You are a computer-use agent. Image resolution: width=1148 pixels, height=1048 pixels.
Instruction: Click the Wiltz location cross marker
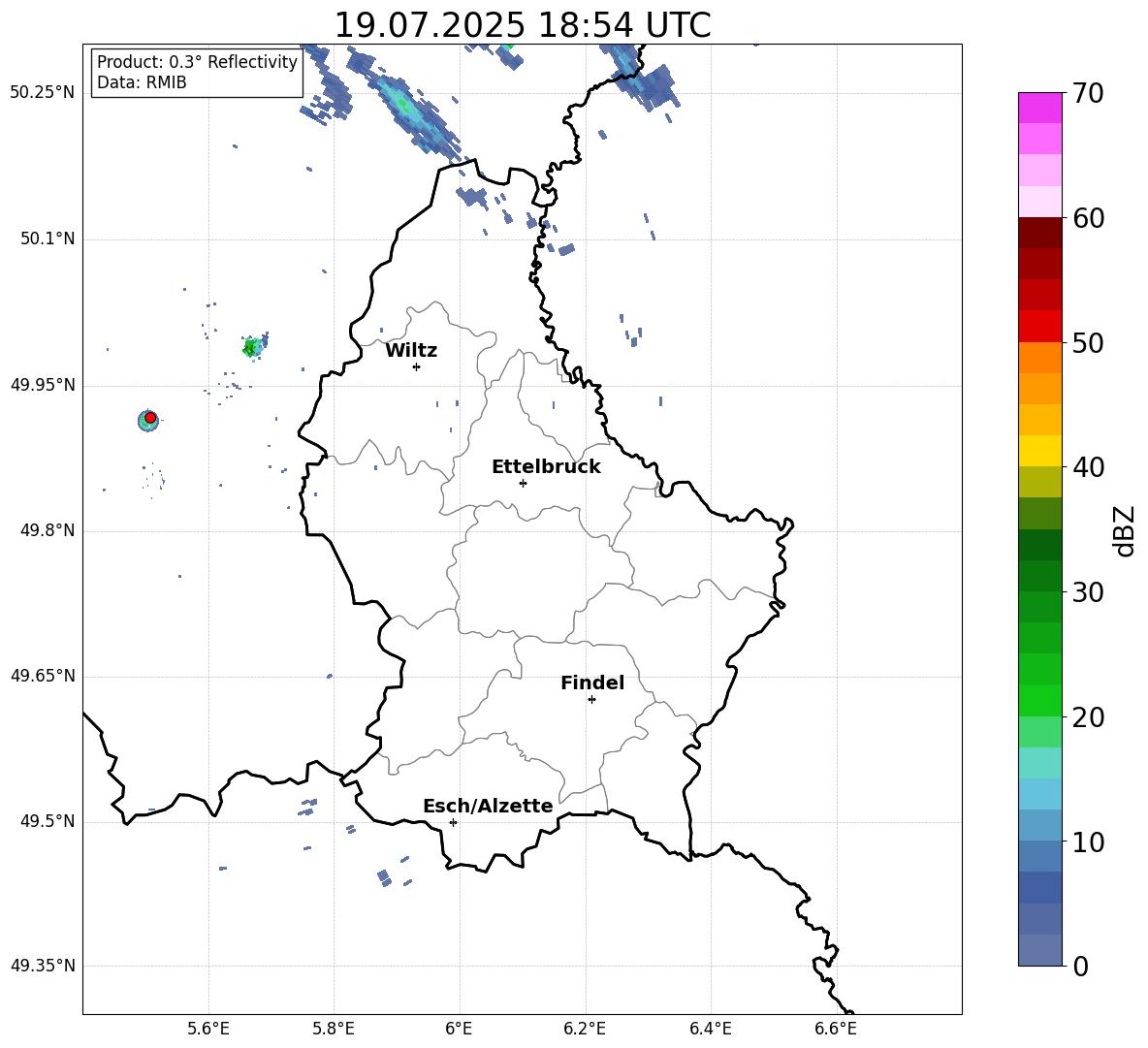click(417, 366)
